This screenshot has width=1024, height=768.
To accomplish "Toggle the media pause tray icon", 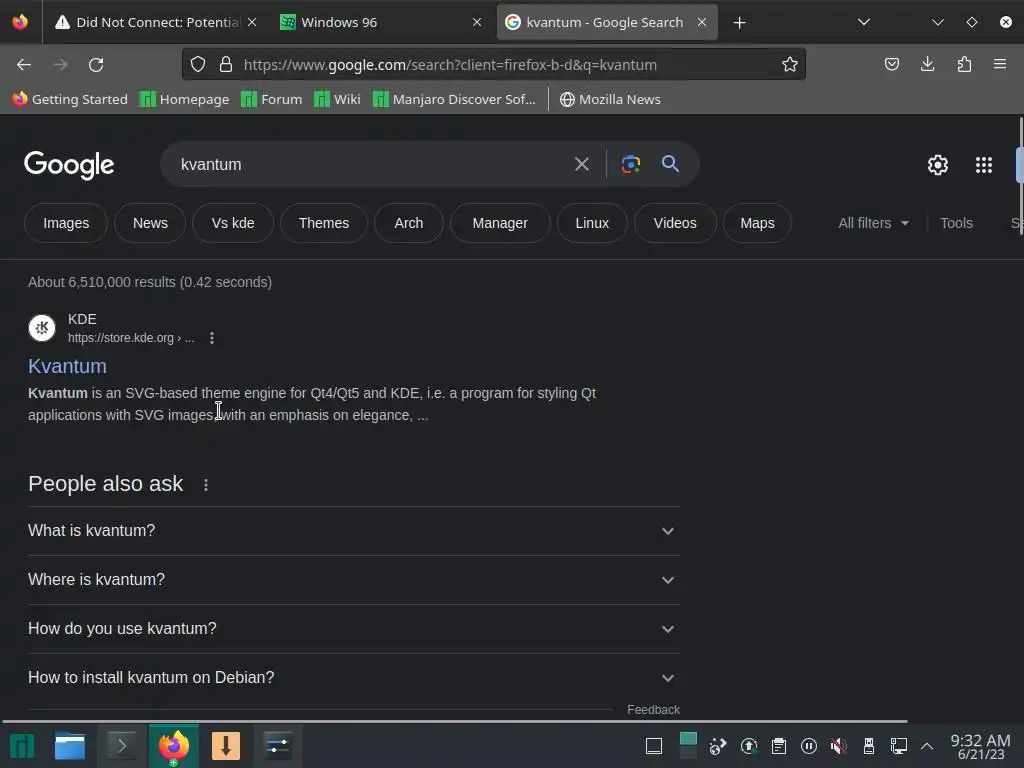I will coord(808,746).
